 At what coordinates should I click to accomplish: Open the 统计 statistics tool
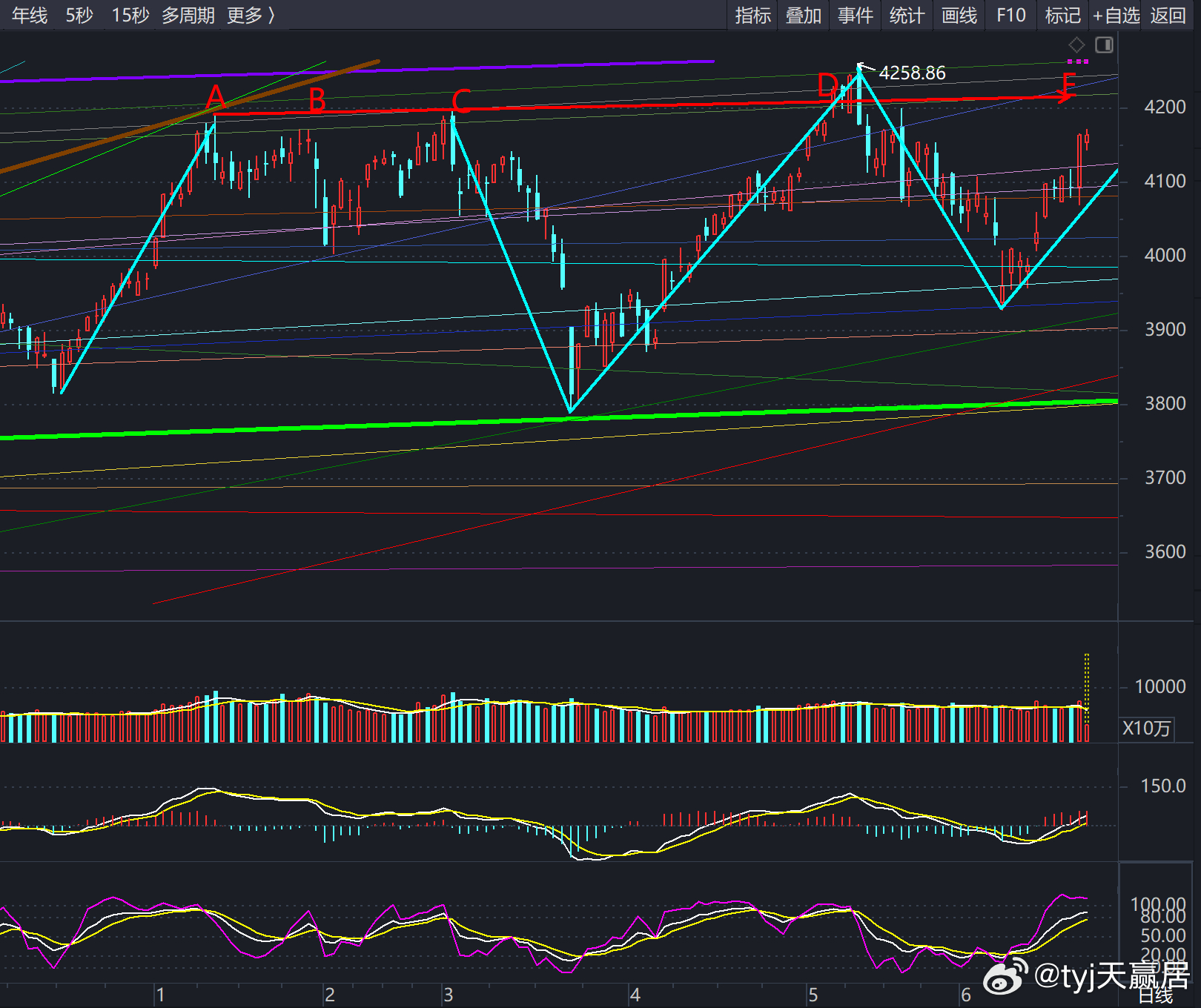pyautogui.click(x=907, y=15)
